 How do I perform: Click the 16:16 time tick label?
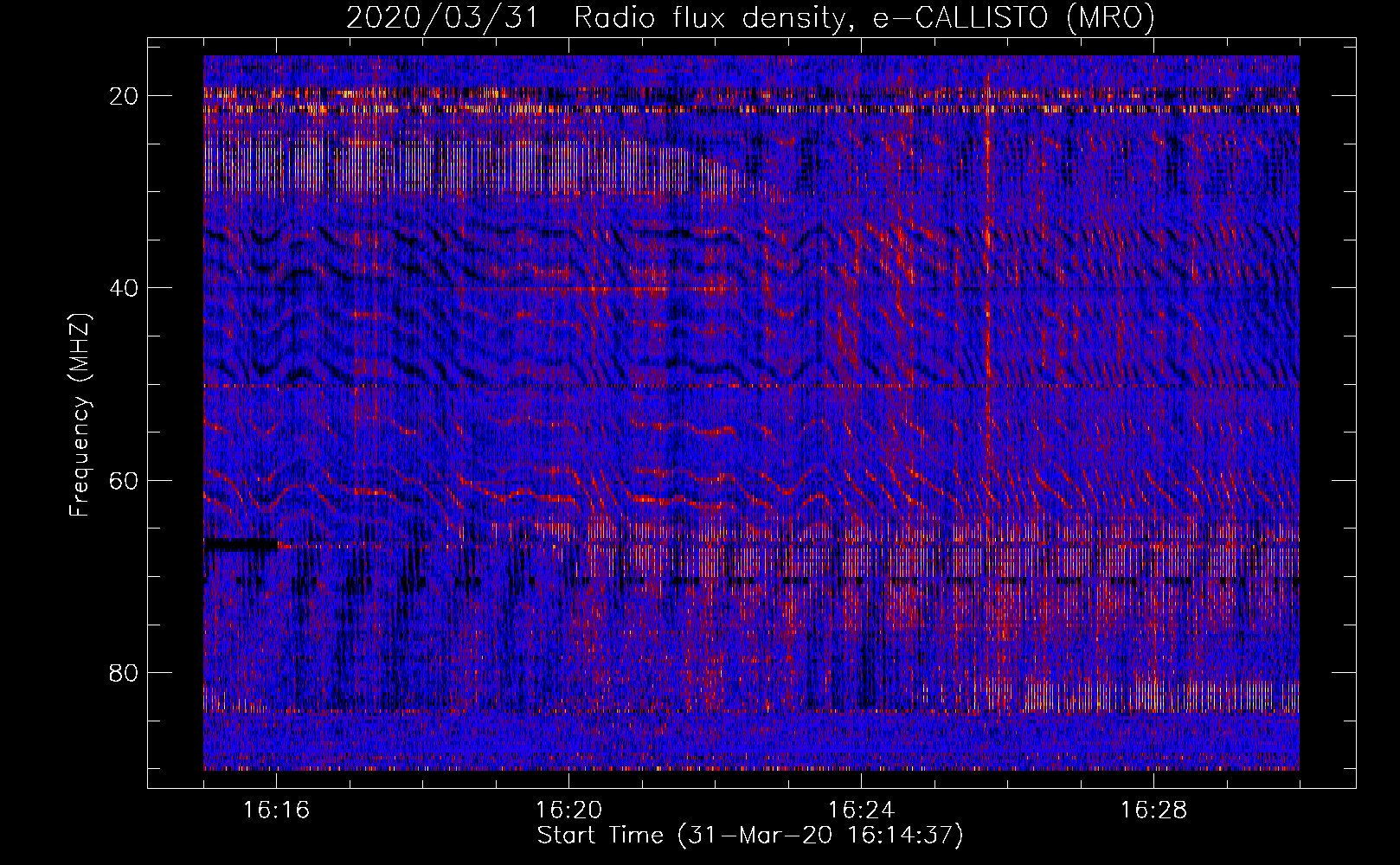tap(276, 811)
